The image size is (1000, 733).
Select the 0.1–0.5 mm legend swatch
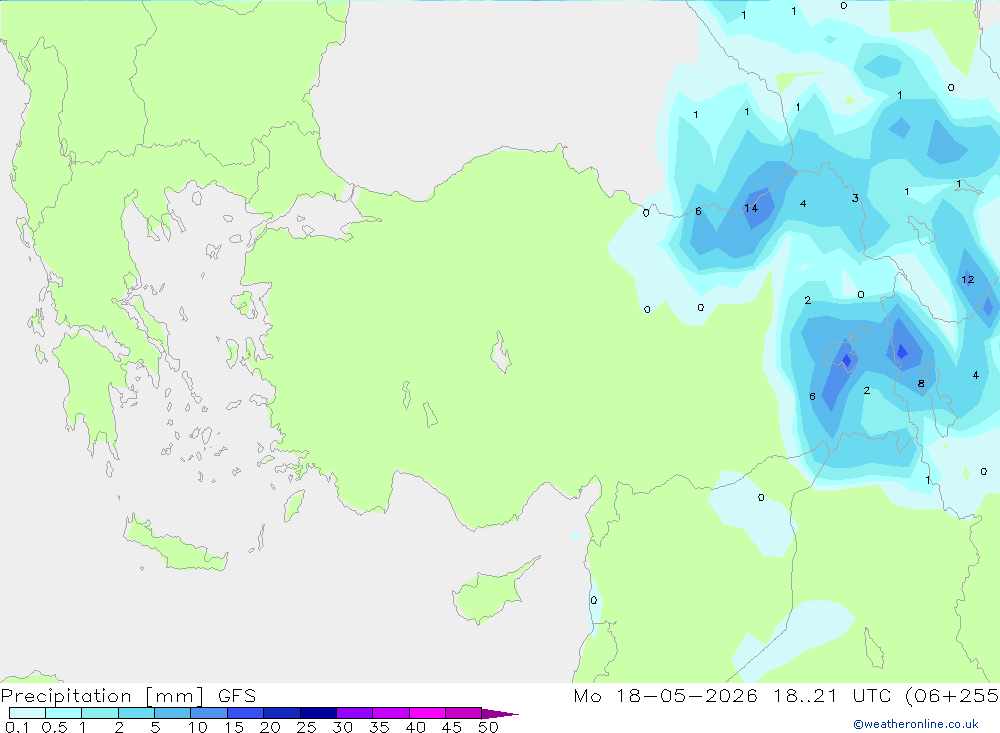27,713
